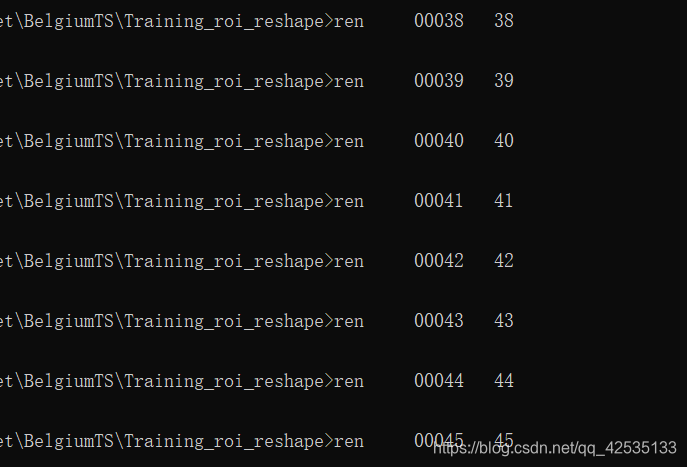687x467 pixels.
Task: Click the new name 38 argument
Action: click(504, 21)
